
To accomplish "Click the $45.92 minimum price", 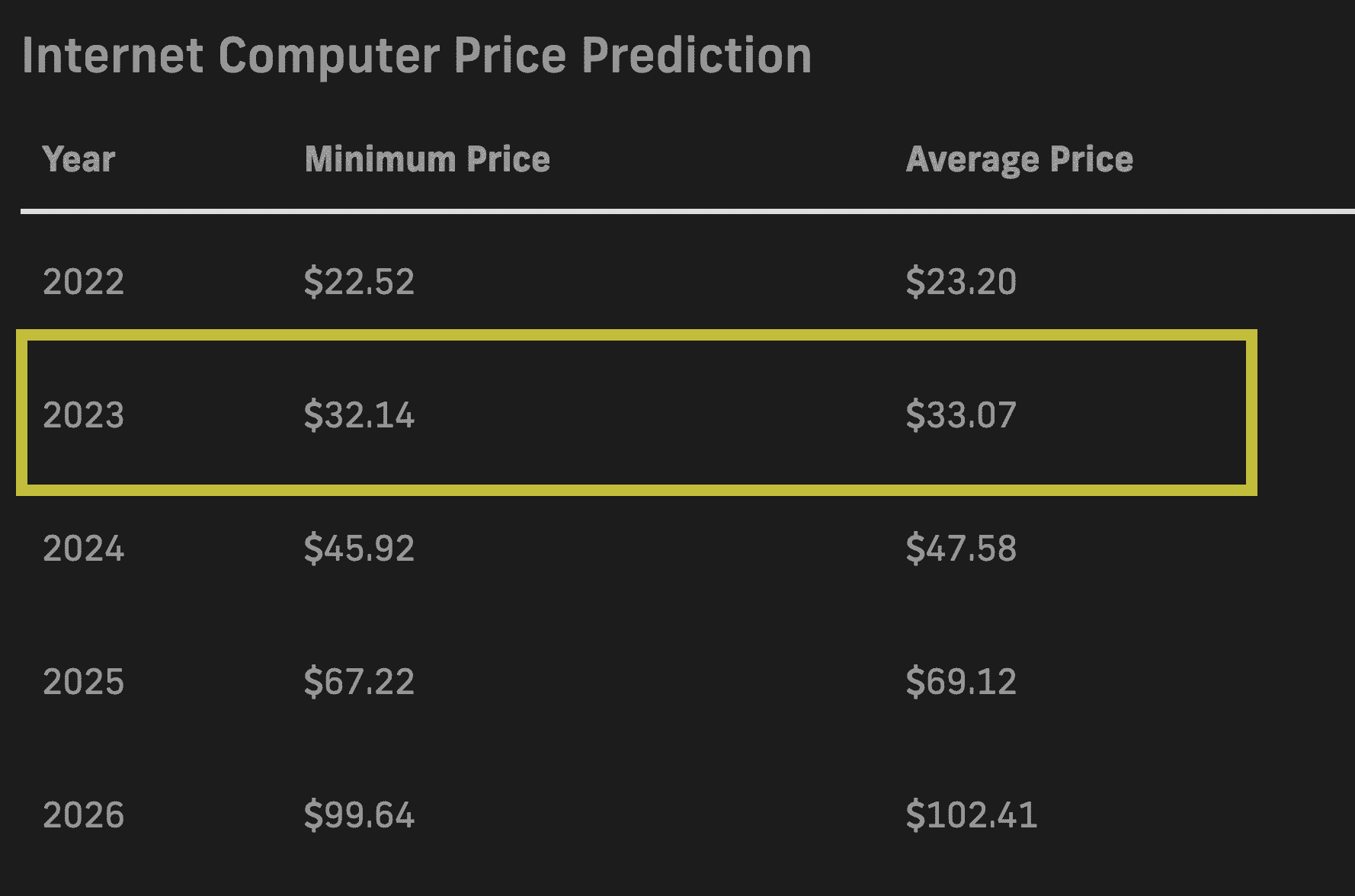I will tap(359, 549).
